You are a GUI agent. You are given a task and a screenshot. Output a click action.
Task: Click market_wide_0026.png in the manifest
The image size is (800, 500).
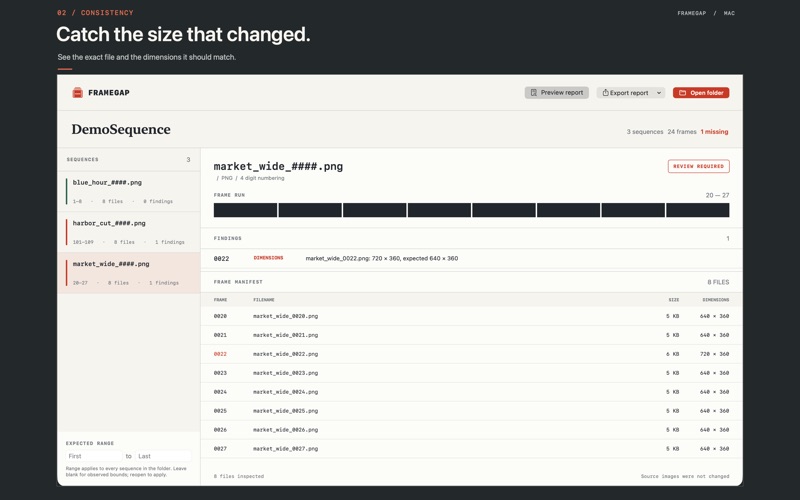click(x=285, y=430)
